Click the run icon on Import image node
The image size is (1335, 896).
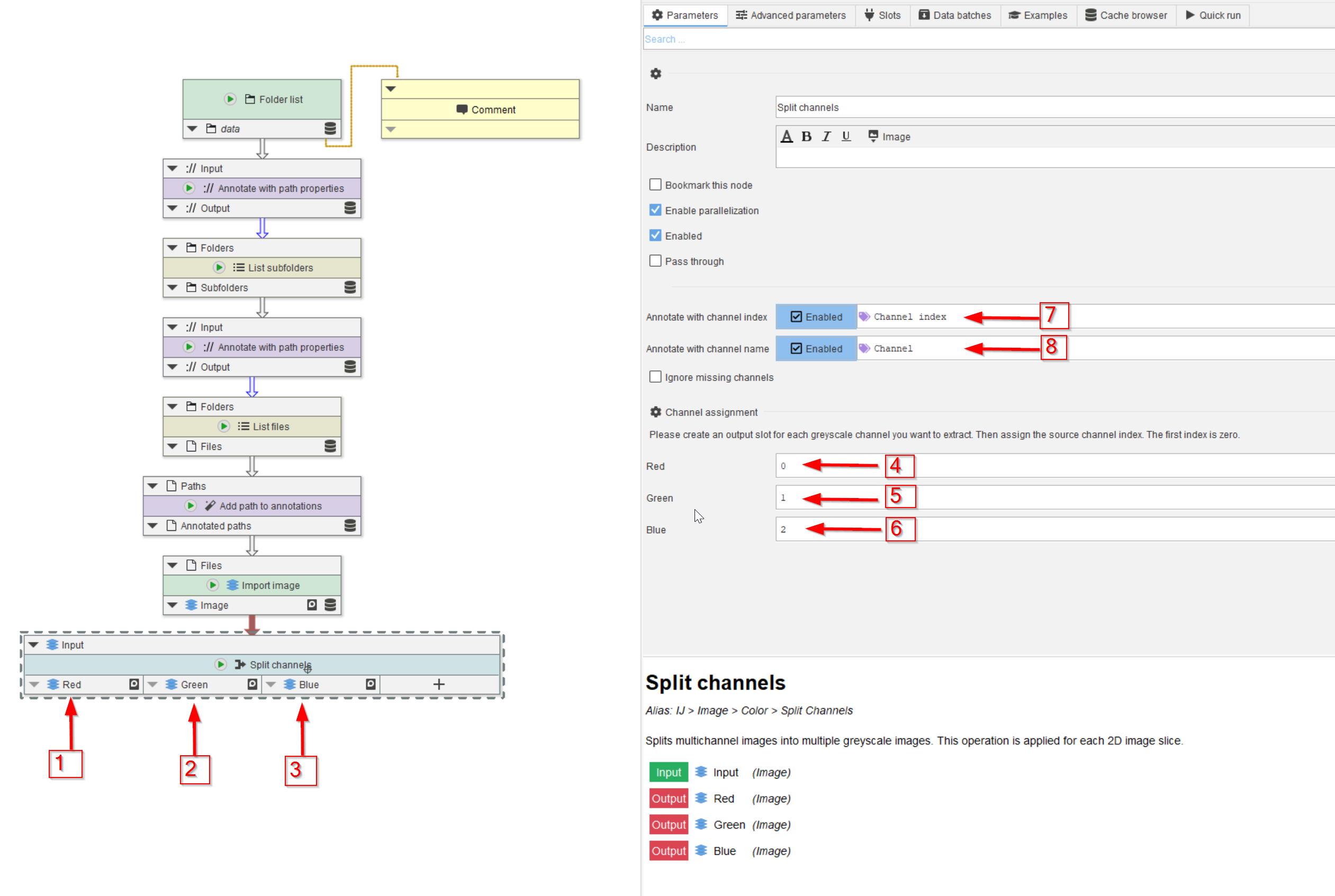tap(213, 585)
